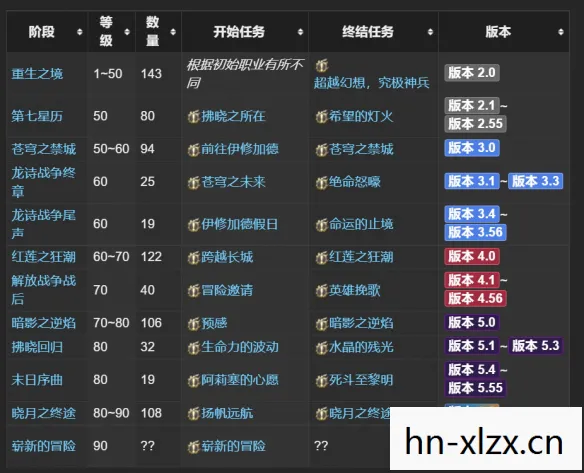Click quest icon before 苍穹之禁城 end quest
Screen dimensions: 584x473
(322, 150)
